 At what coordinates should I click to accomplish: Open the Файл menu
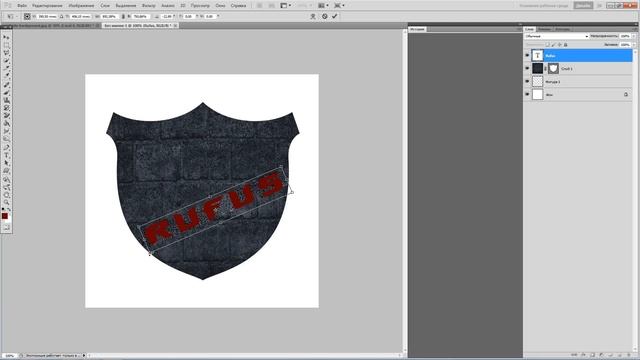(x=22, y=6)
